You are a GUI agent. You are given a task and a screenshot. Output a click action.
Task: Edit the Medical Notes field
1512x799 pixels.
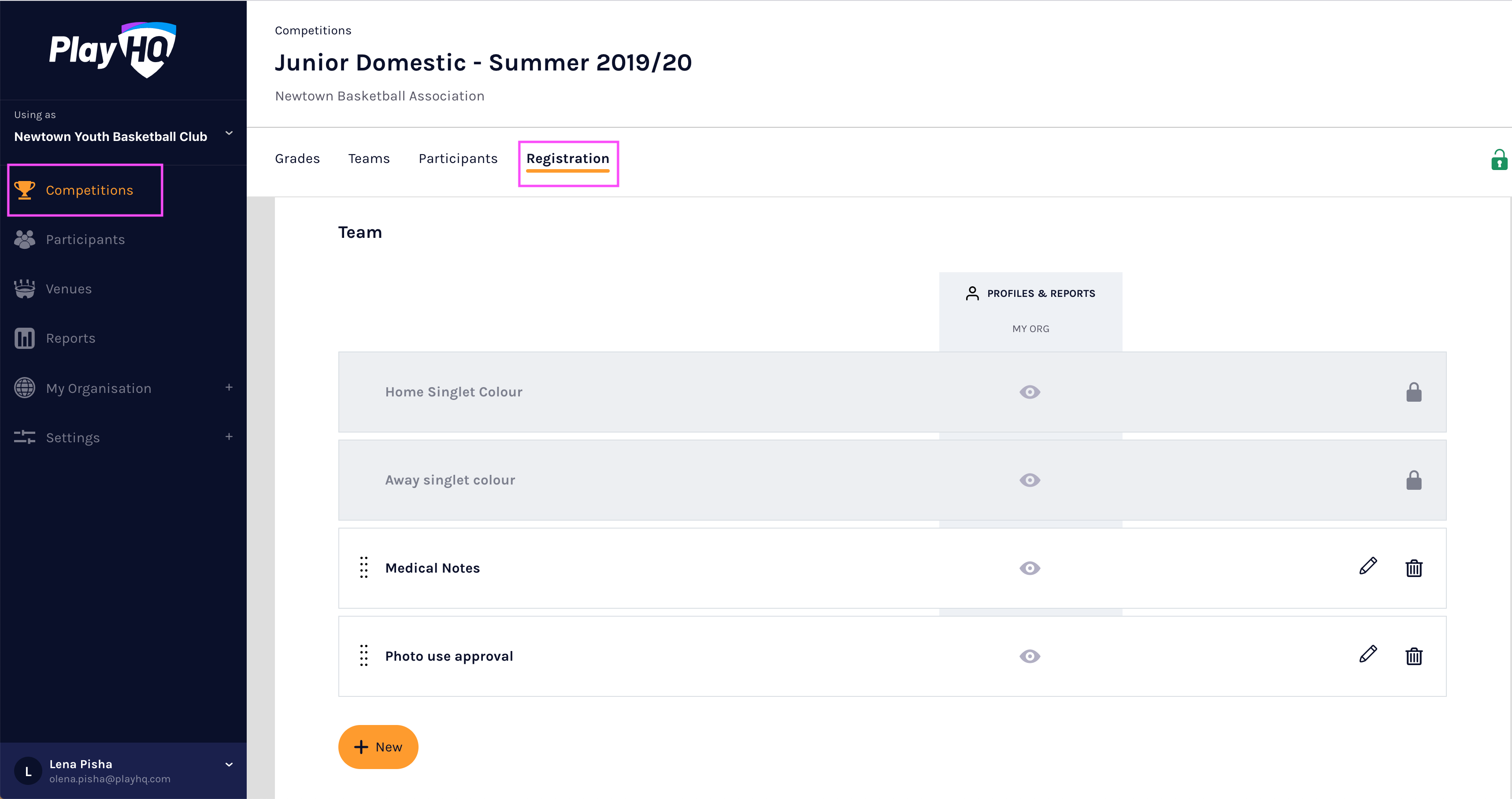coord(1367,567)
